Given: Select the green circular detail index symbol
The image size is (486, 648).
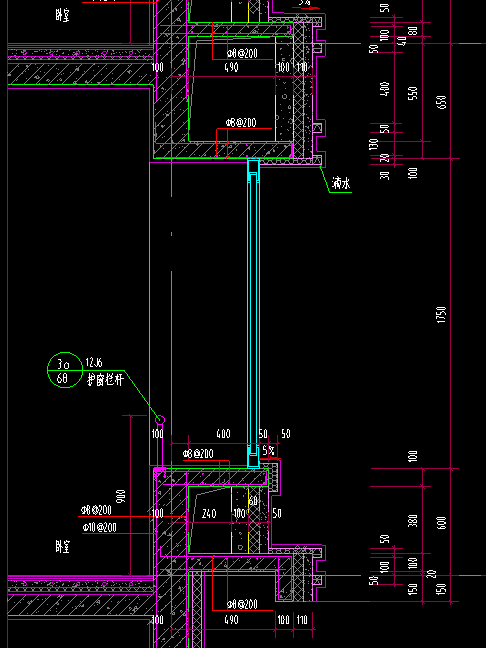Looking at the screenshot, I should 65,370.
